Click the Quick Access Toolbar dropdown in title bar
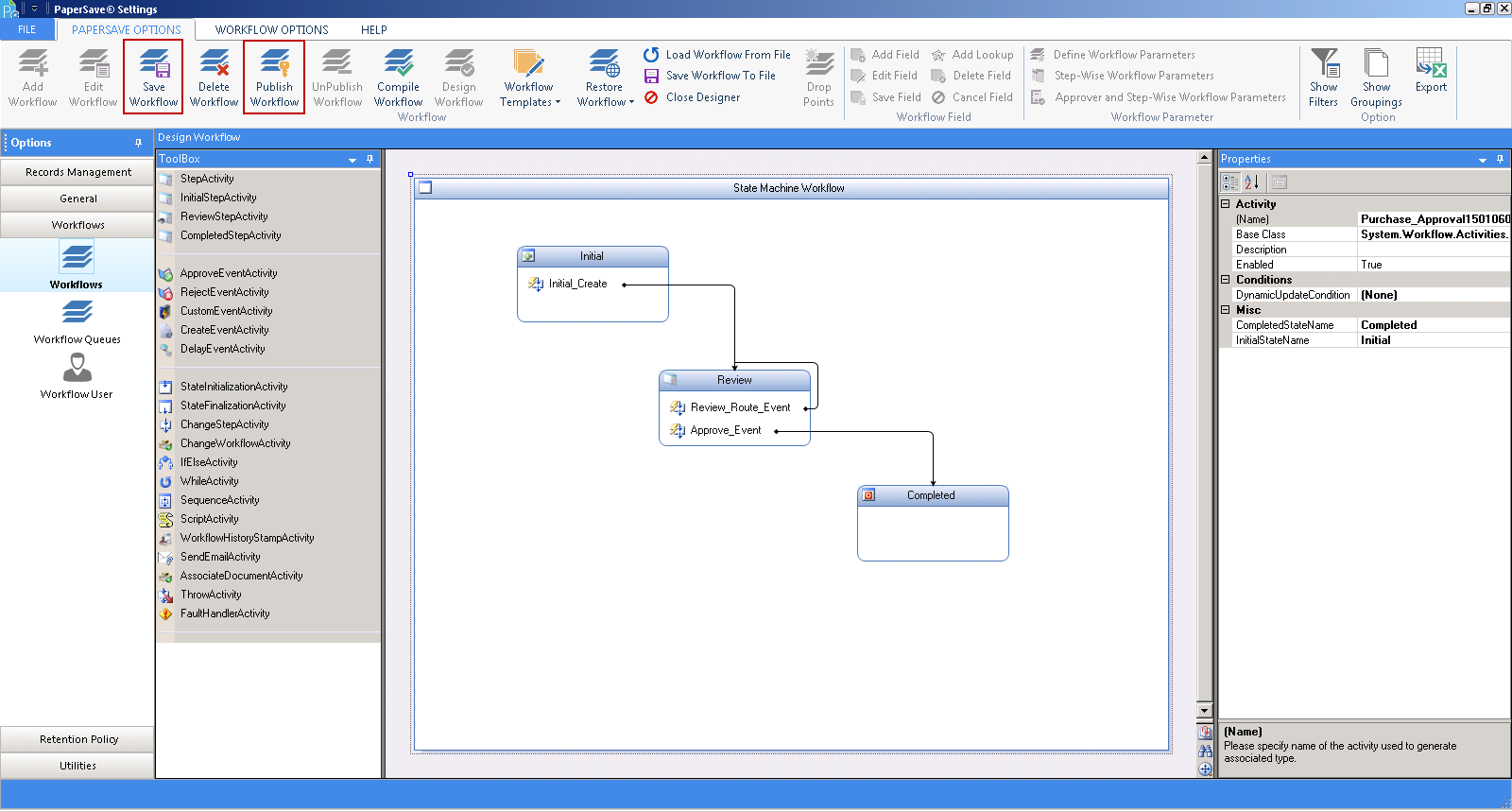Screen dimensions: 1512x812 pos(35,9)
